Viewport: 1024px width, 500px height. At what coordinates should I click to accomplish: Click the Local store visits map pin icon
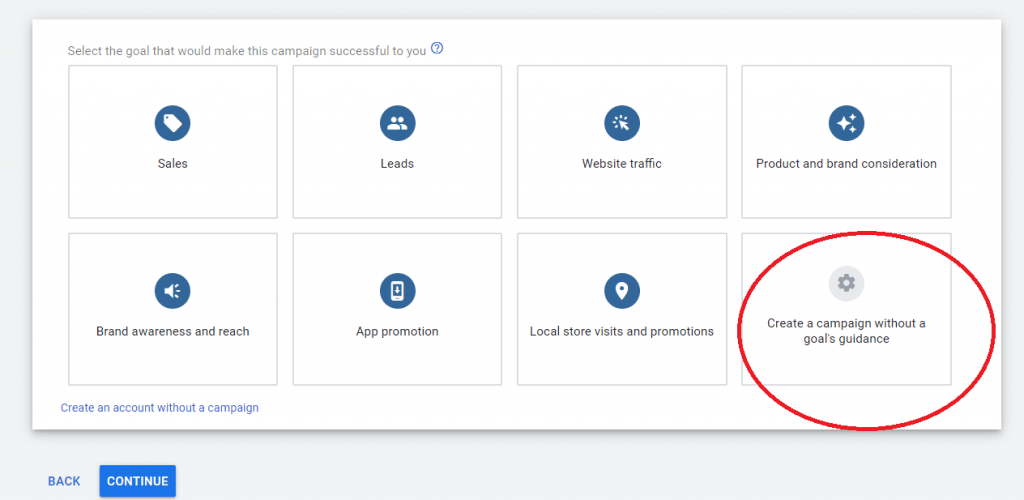[x=621, y=291]
